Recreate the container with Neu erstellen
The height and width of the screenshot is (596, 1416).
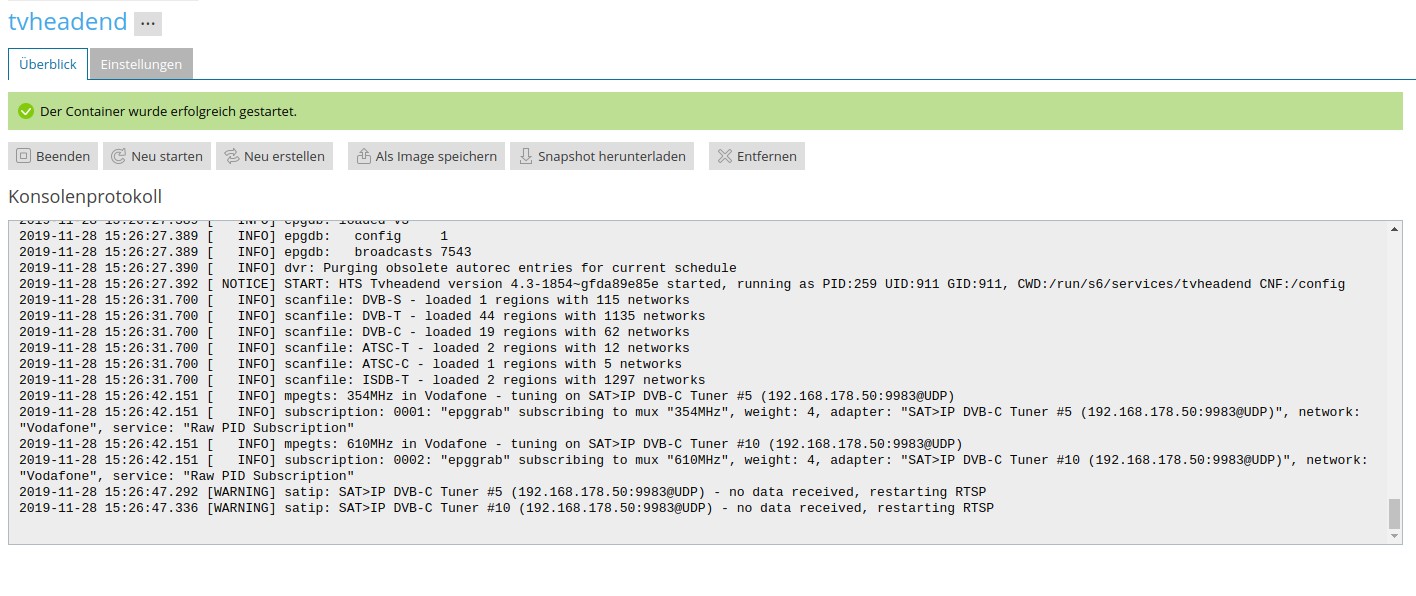coord(274,156)
